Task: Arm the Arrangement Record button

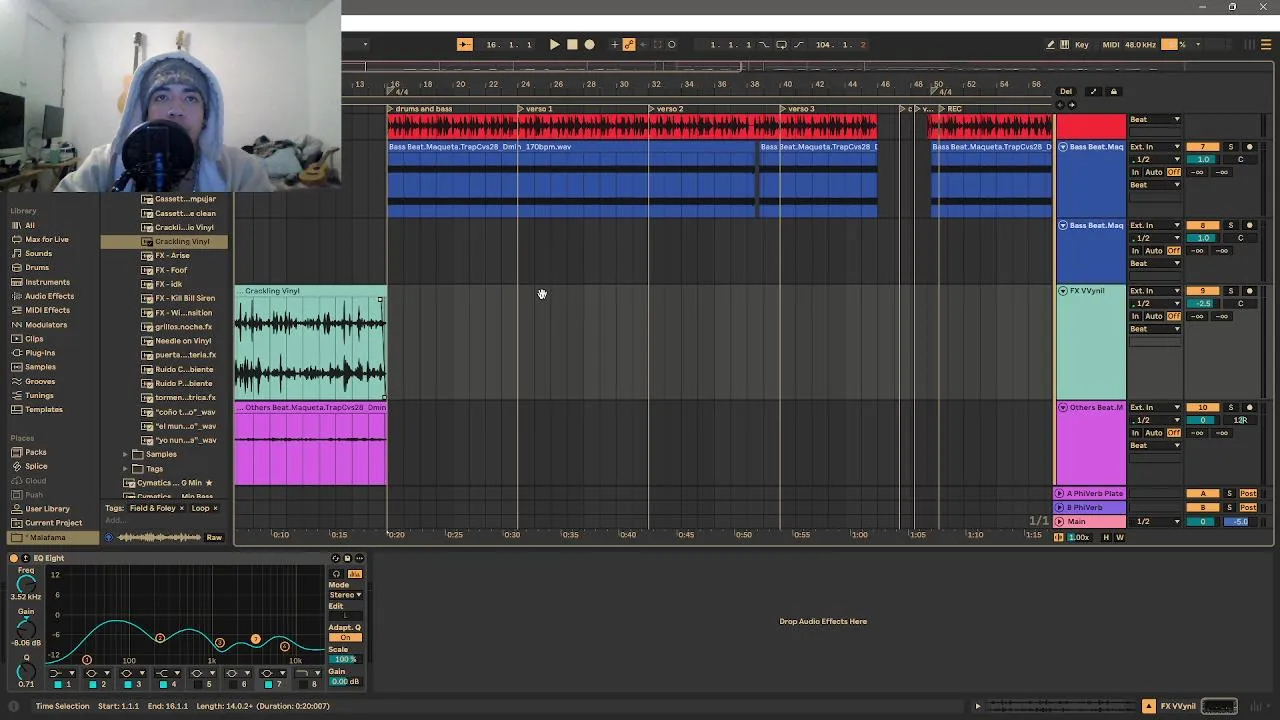Action: point(589,44)
